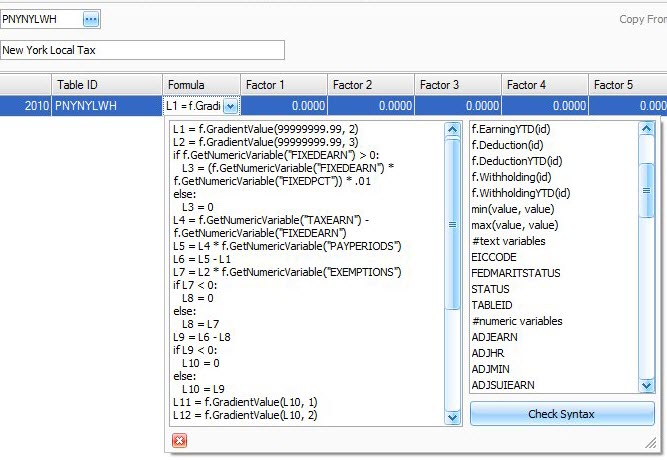This screenshot has height=460, width=667.
Task: Click the Formula column header
Action: (x=201, y=85)
